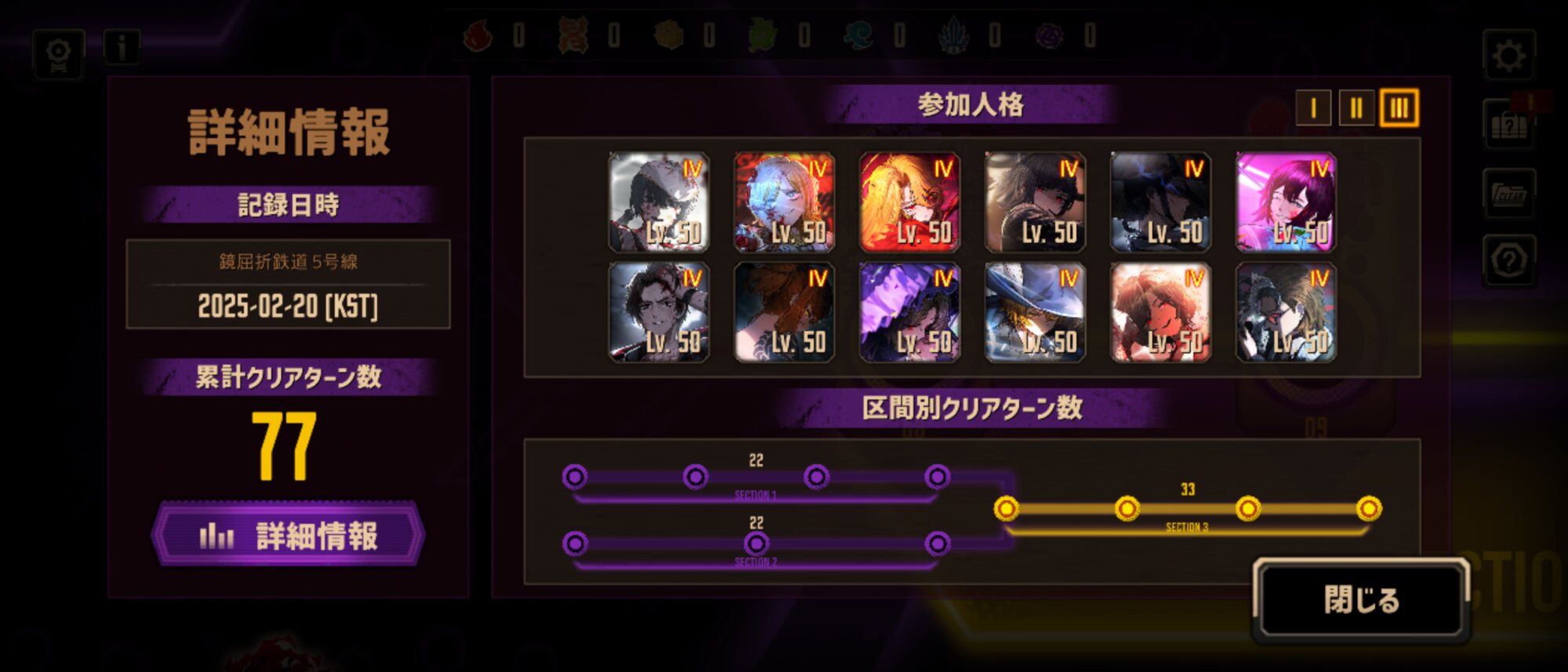Open the medal badge icon at top left
The image size is (1568, 672).
point(59,55)
